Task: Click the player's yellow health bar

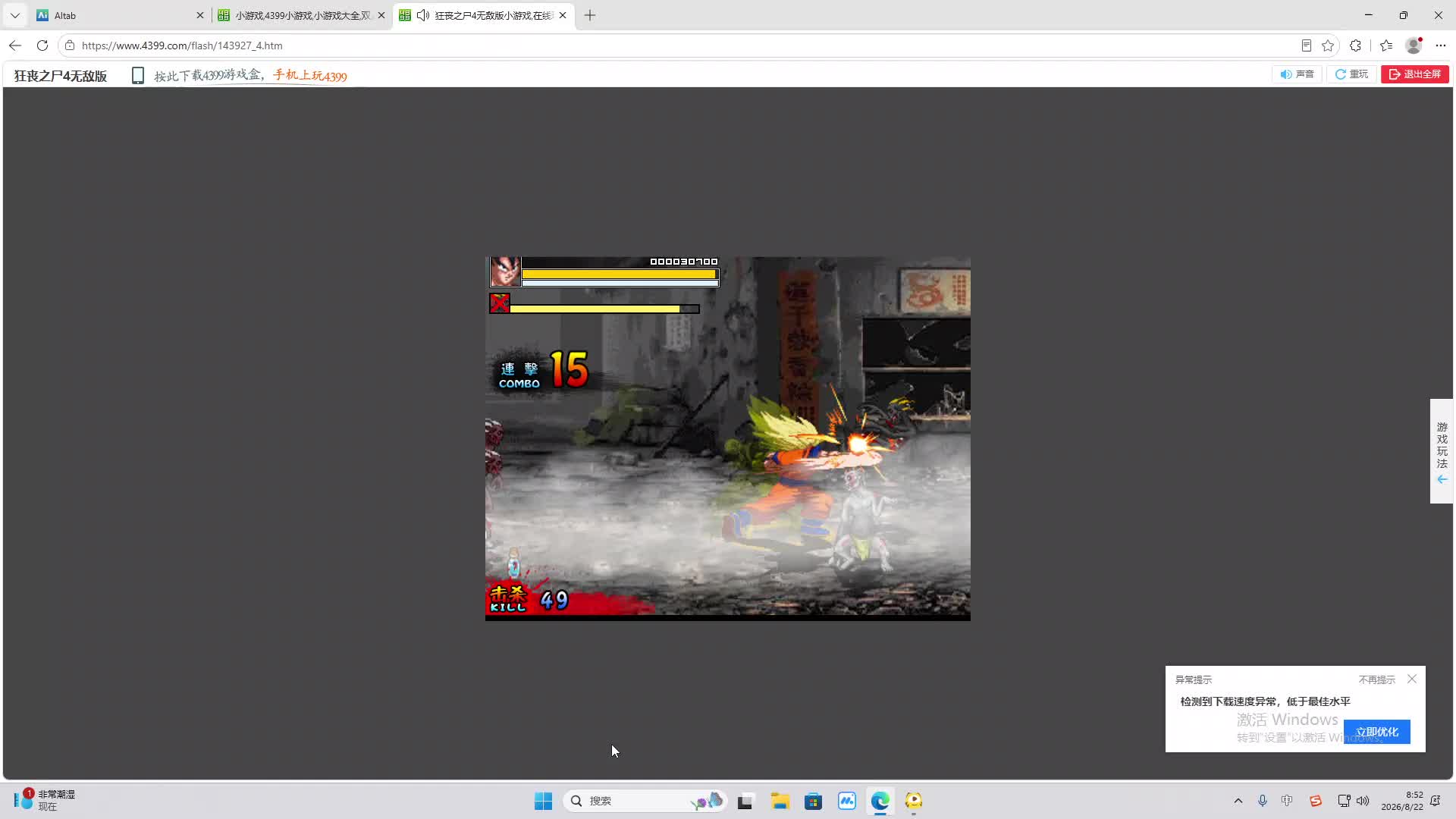Action: 619,275
